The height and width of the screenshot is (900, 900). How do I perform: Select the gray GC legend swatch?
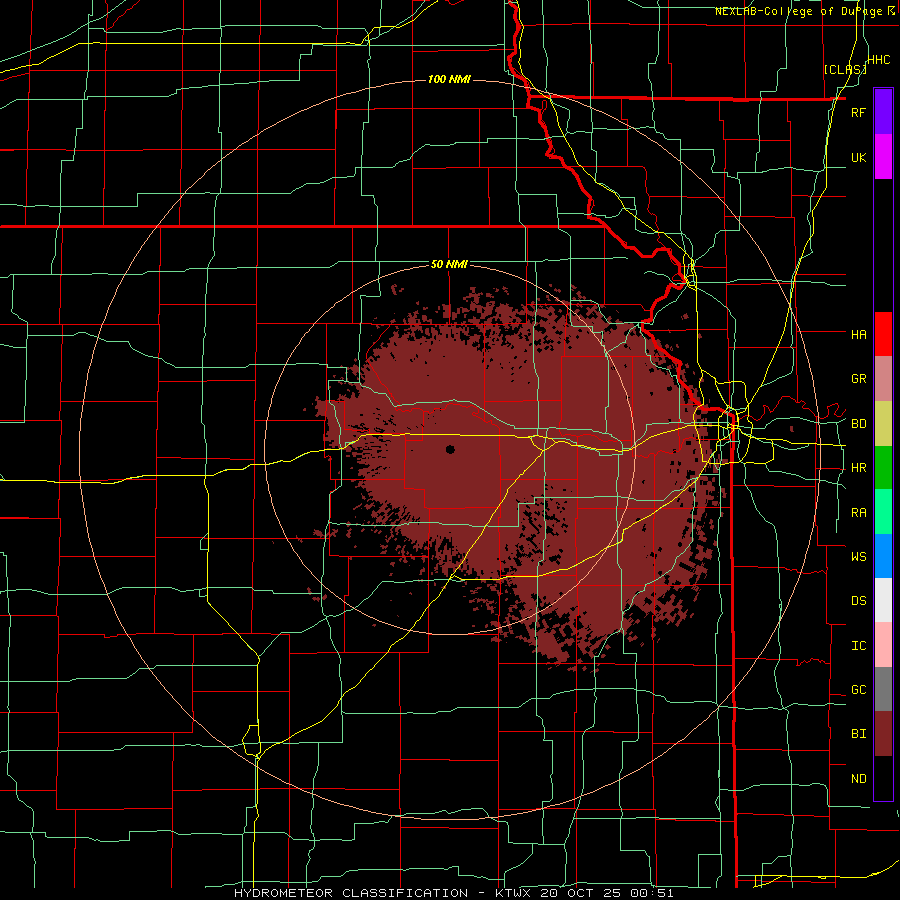coord(883,689)
